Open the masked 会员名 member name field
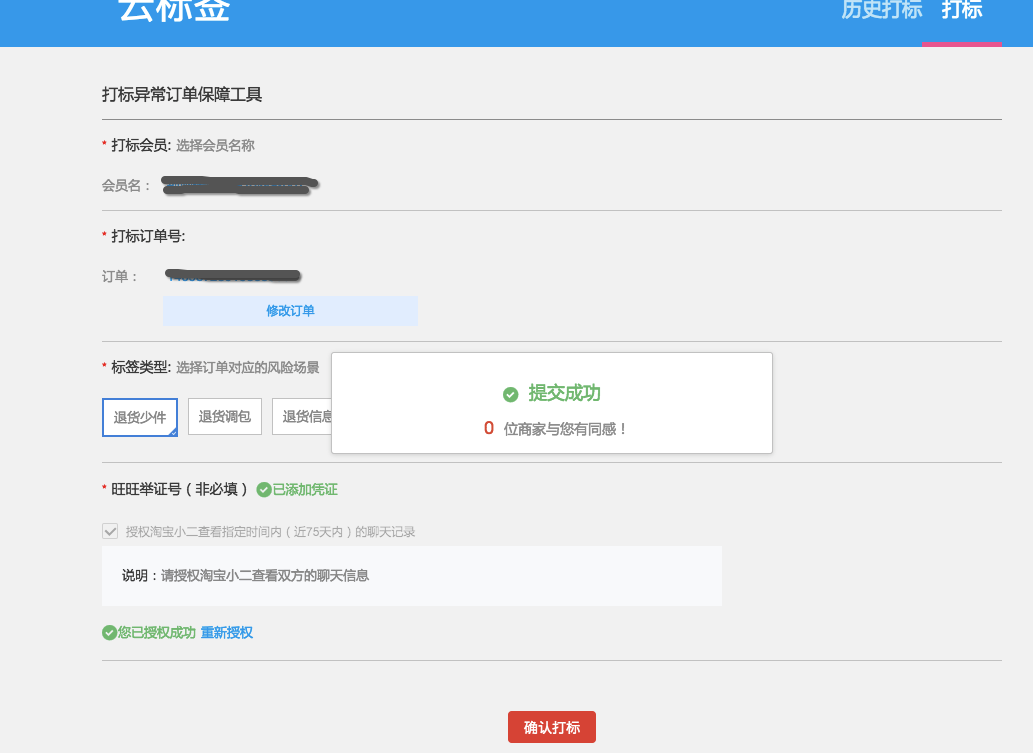 [240, 186]
